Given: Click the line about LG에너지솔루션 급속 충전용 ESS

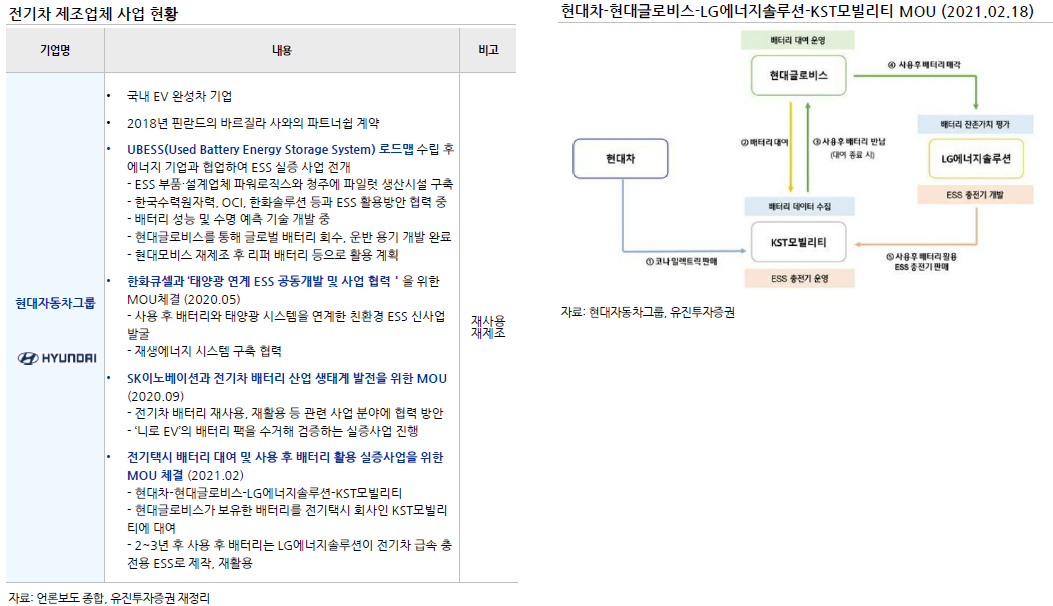Looking at the screenshot, I should click(289, 554).
